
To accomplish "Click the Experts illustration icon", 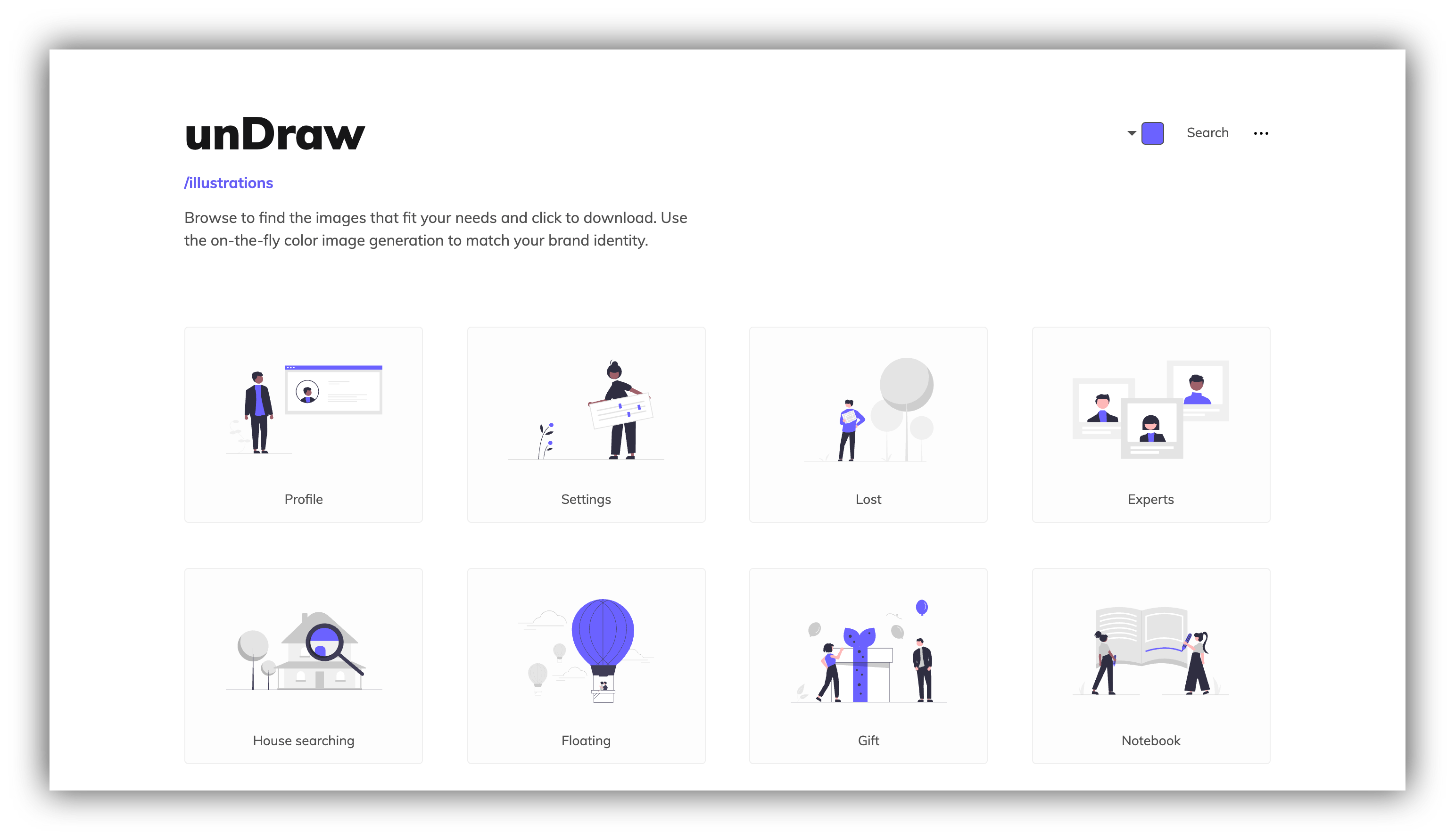I will point(1151,415).
